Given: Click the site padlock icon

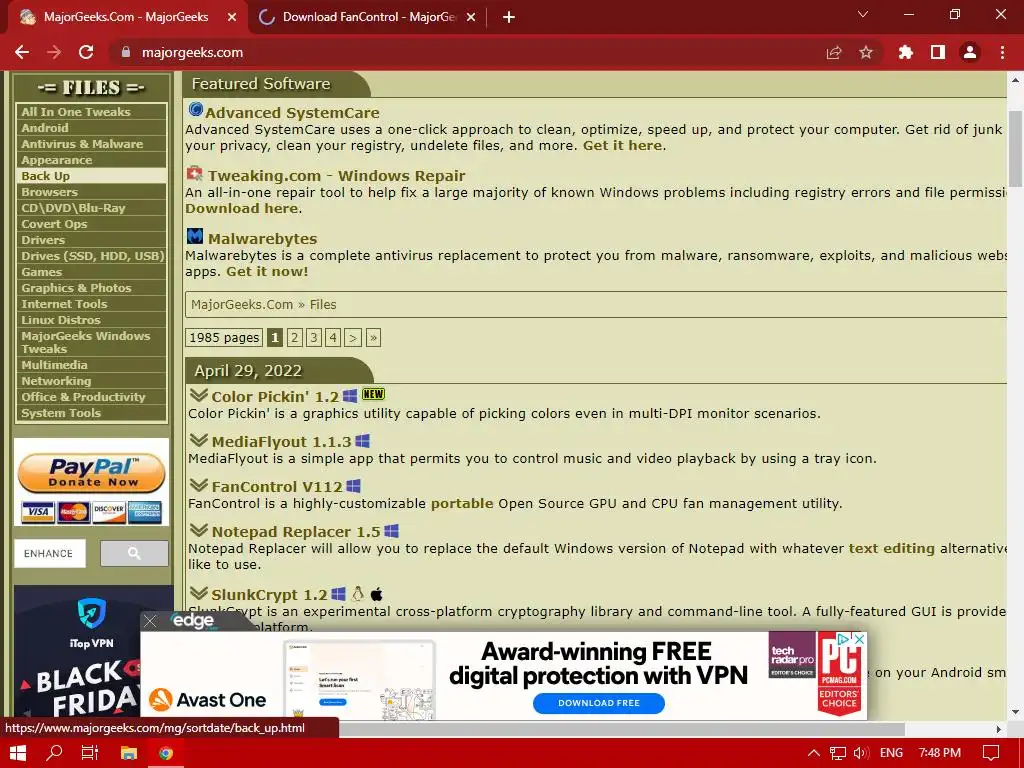Looking at the screenshot, I should pyautogui.click(x=126, y=52).
